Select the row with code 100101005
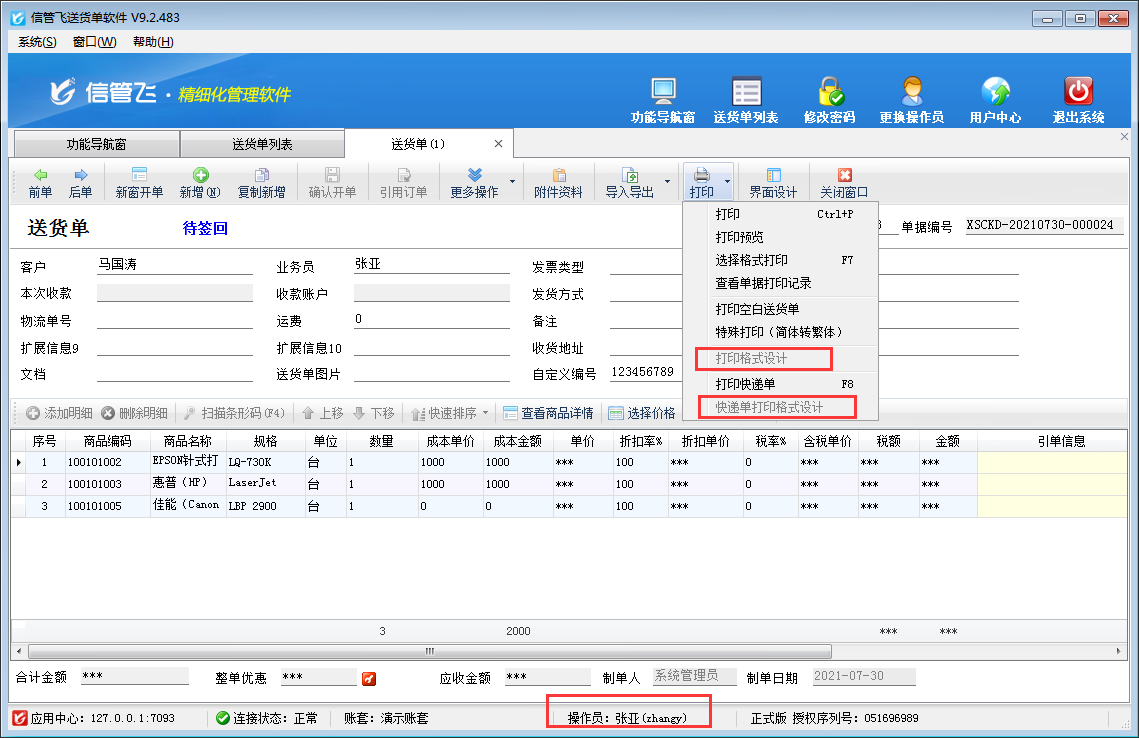This screenshot has width=1139, height=738. 569,506
